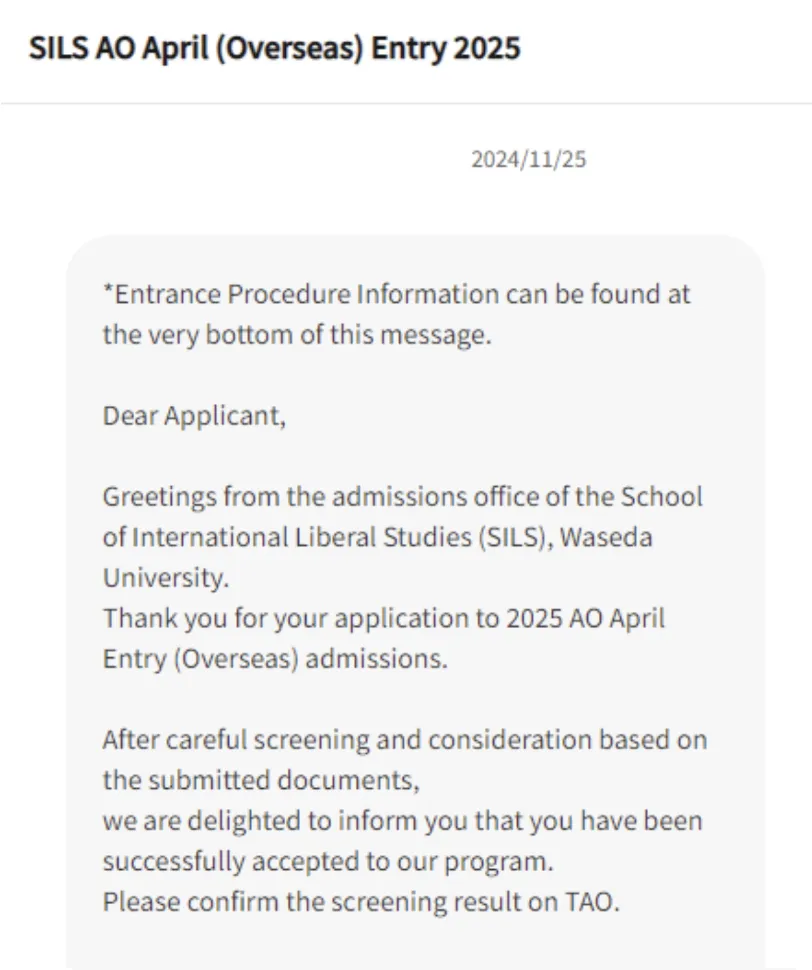Click the "we are delighted to inform you" line

point(402,821)
